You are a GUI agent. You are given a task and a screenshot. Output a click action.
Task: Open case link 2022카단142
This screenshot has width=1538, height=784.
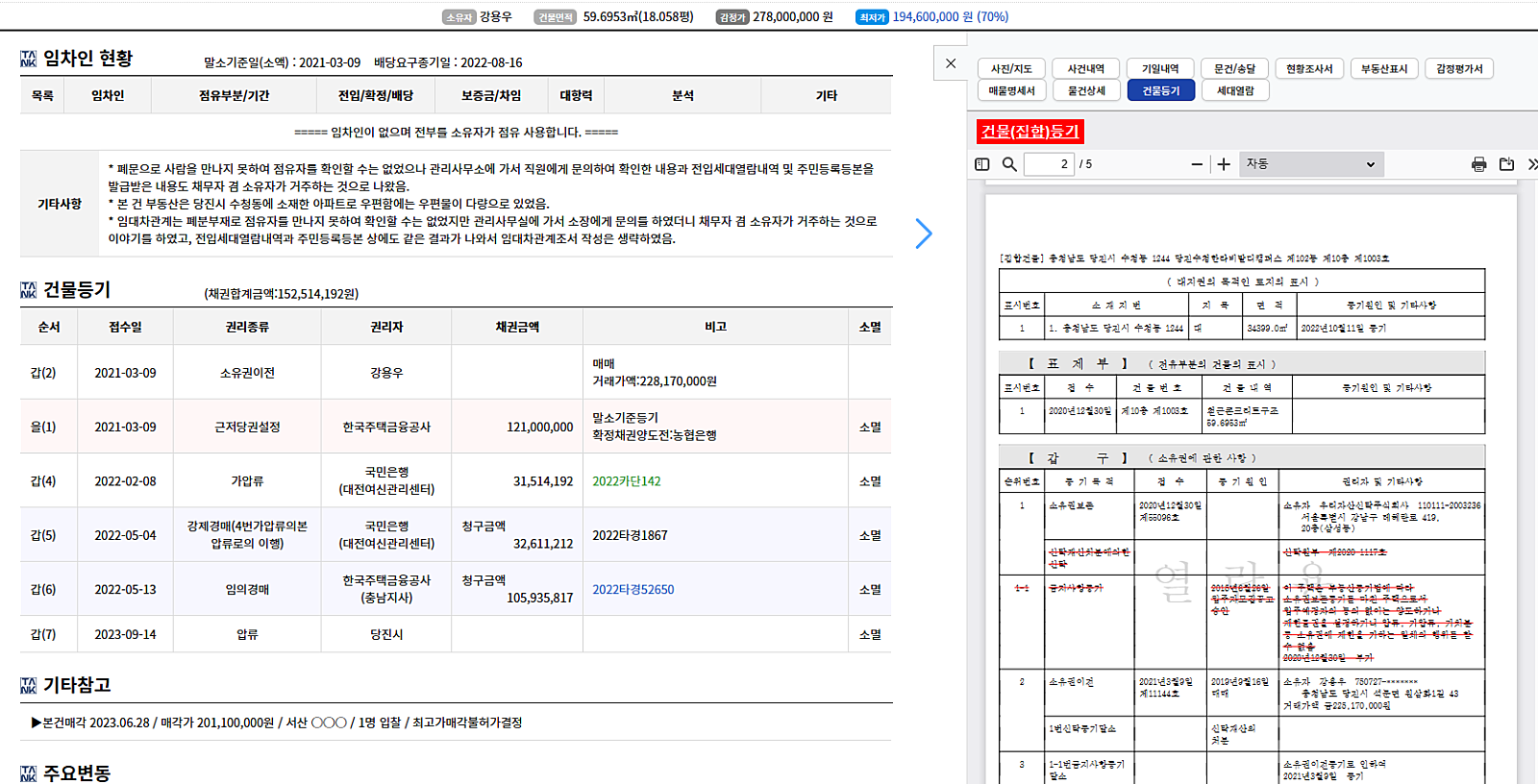[626, 481]
